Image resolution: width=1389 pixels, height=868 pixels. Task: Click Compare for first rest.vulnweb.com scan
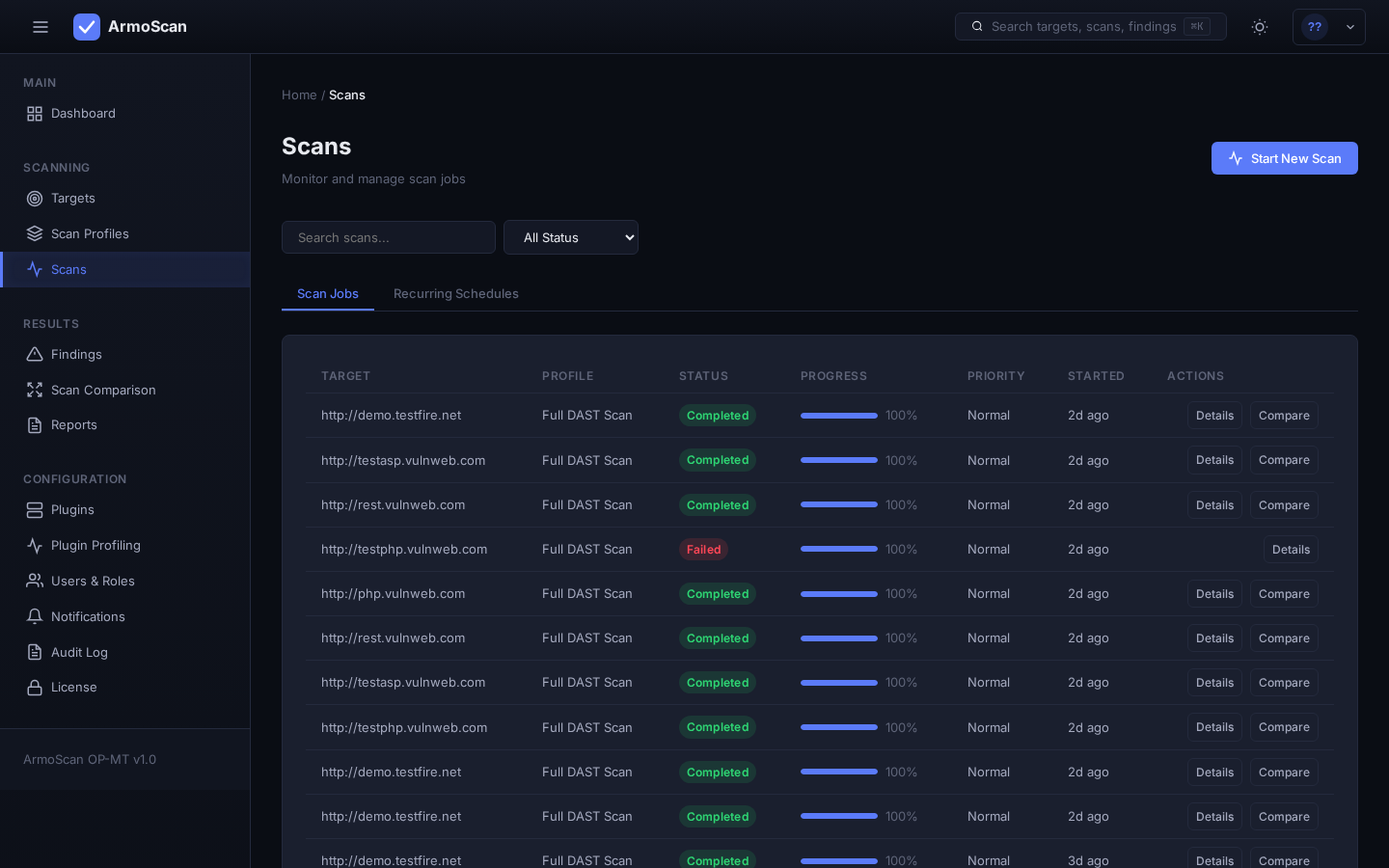click(1284, 505)
